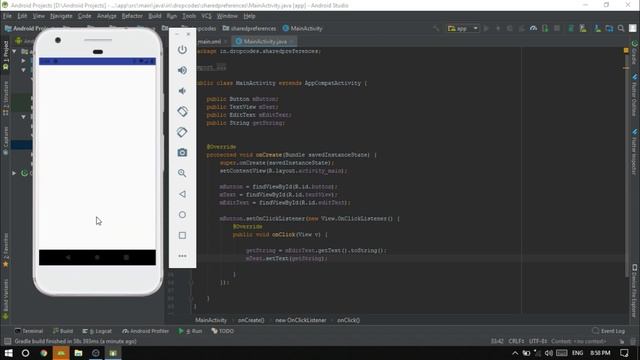Image resolution: width=640 pixels, height=360 pixels.
Task: Tap emulator Overview square control
Action: (x=182, y=235)
